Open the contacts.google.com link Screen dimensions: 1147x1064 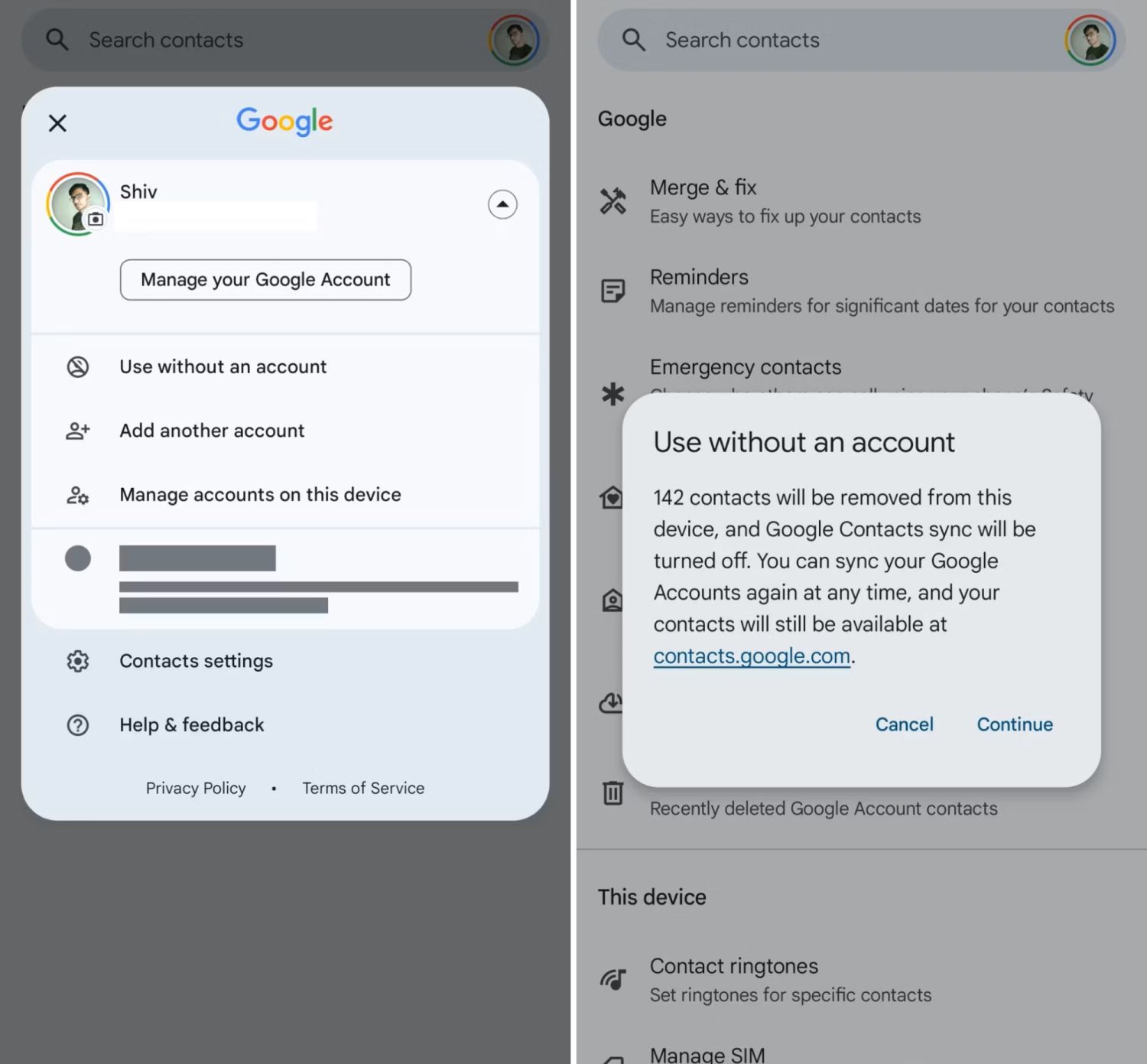click(752, 656)
